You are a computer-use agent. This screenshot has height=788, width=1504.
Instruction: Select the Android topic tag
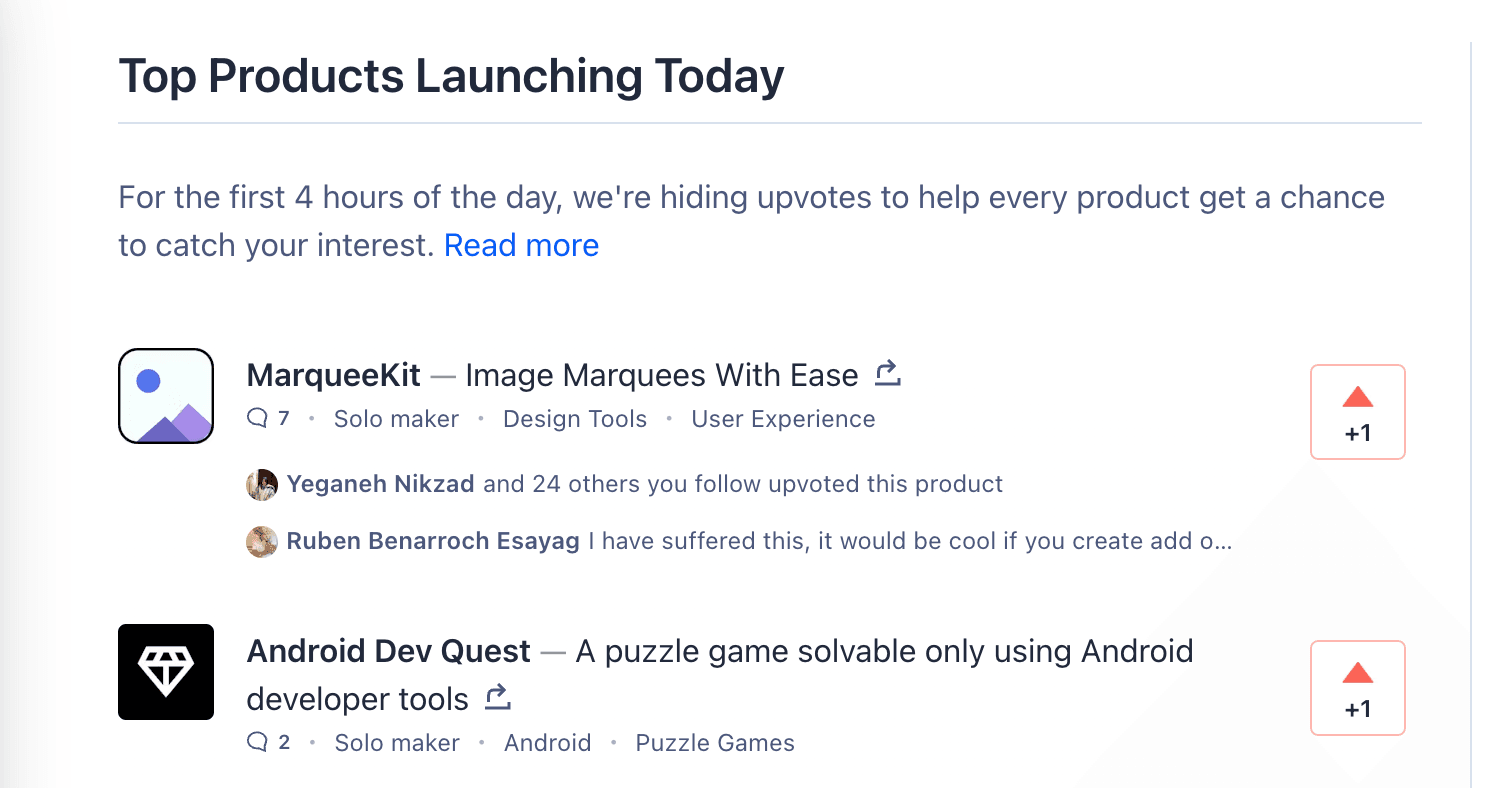point(548,742)
